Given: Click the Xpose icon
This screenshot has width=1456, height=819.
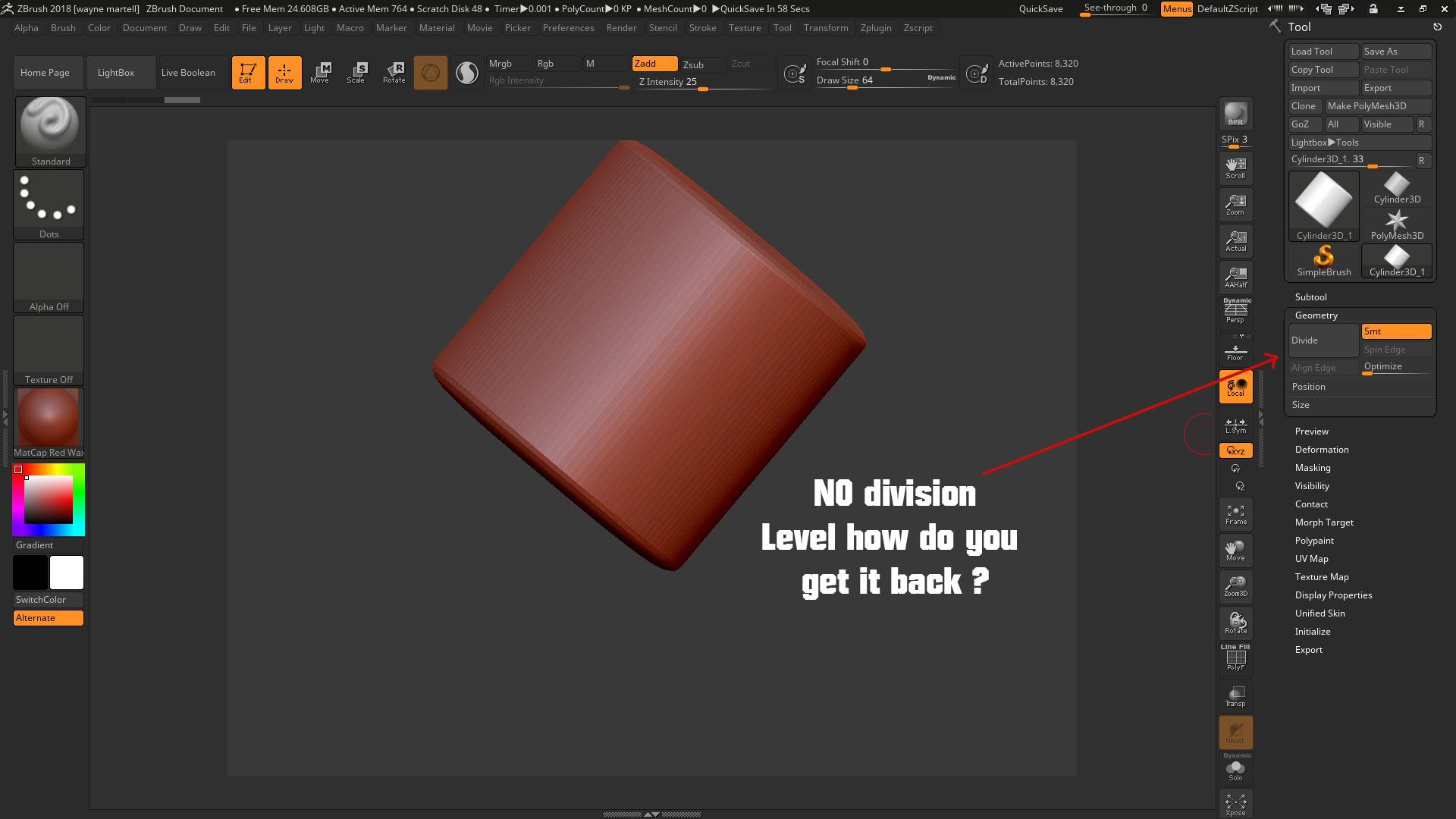Looking at the screenshot, I should 1235,805.
